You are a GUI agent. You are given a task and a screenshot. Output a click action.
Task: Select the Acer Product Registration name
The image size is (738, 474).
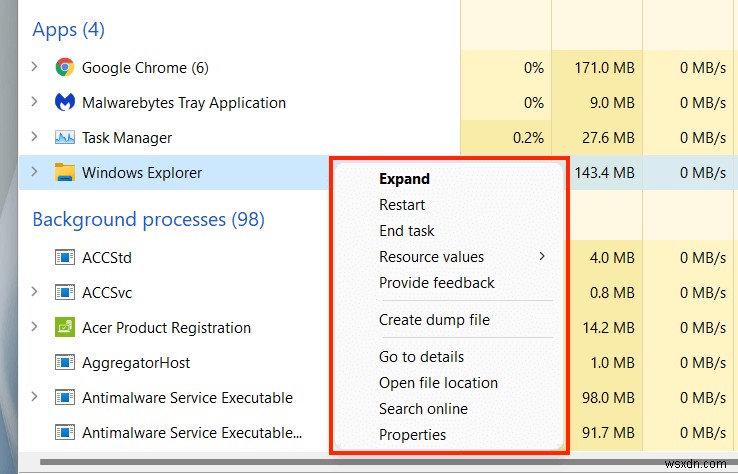tap(166, 328)
